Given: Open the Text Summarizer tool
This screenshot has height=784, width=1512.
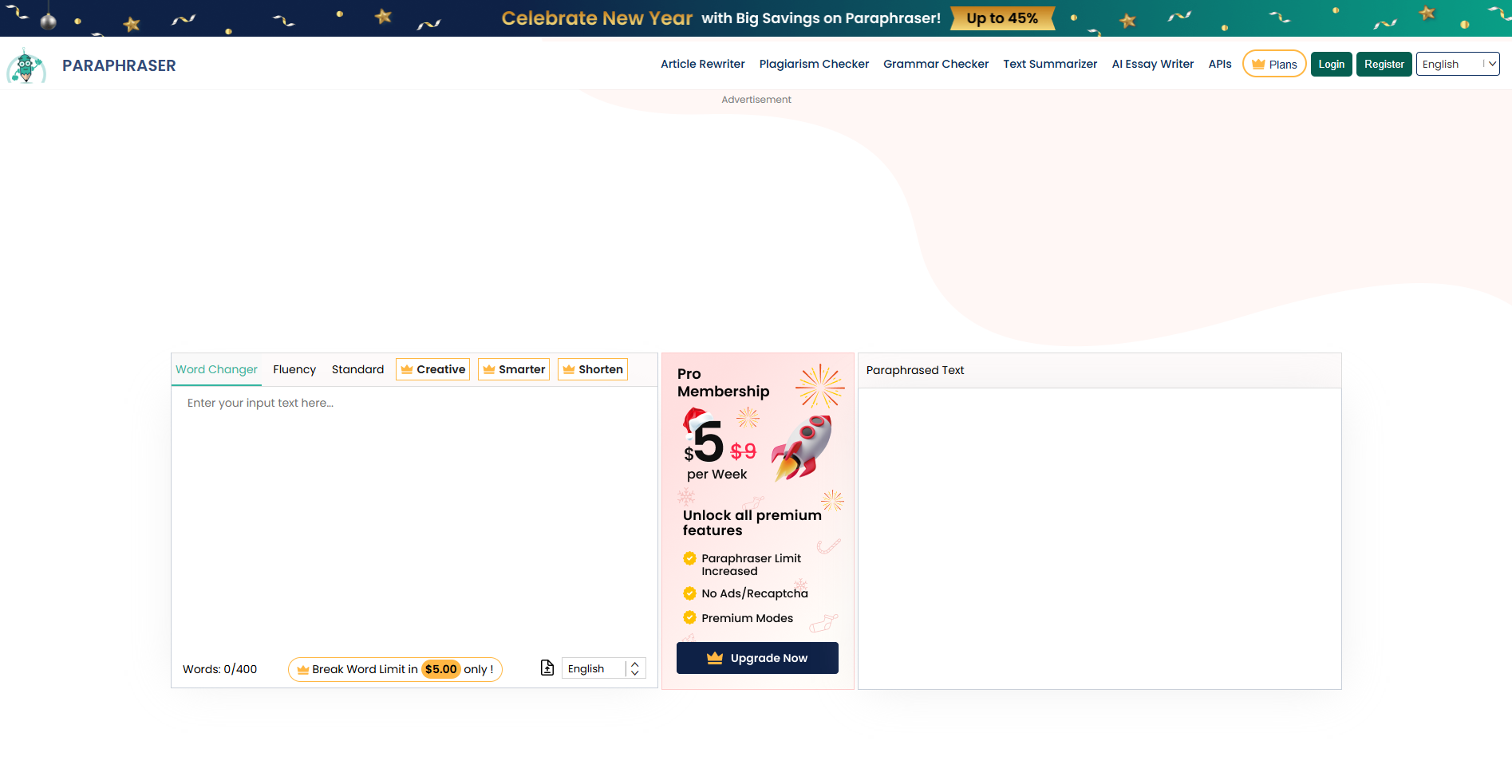Looking at the screenshot, I should (x=1050, y=64).
